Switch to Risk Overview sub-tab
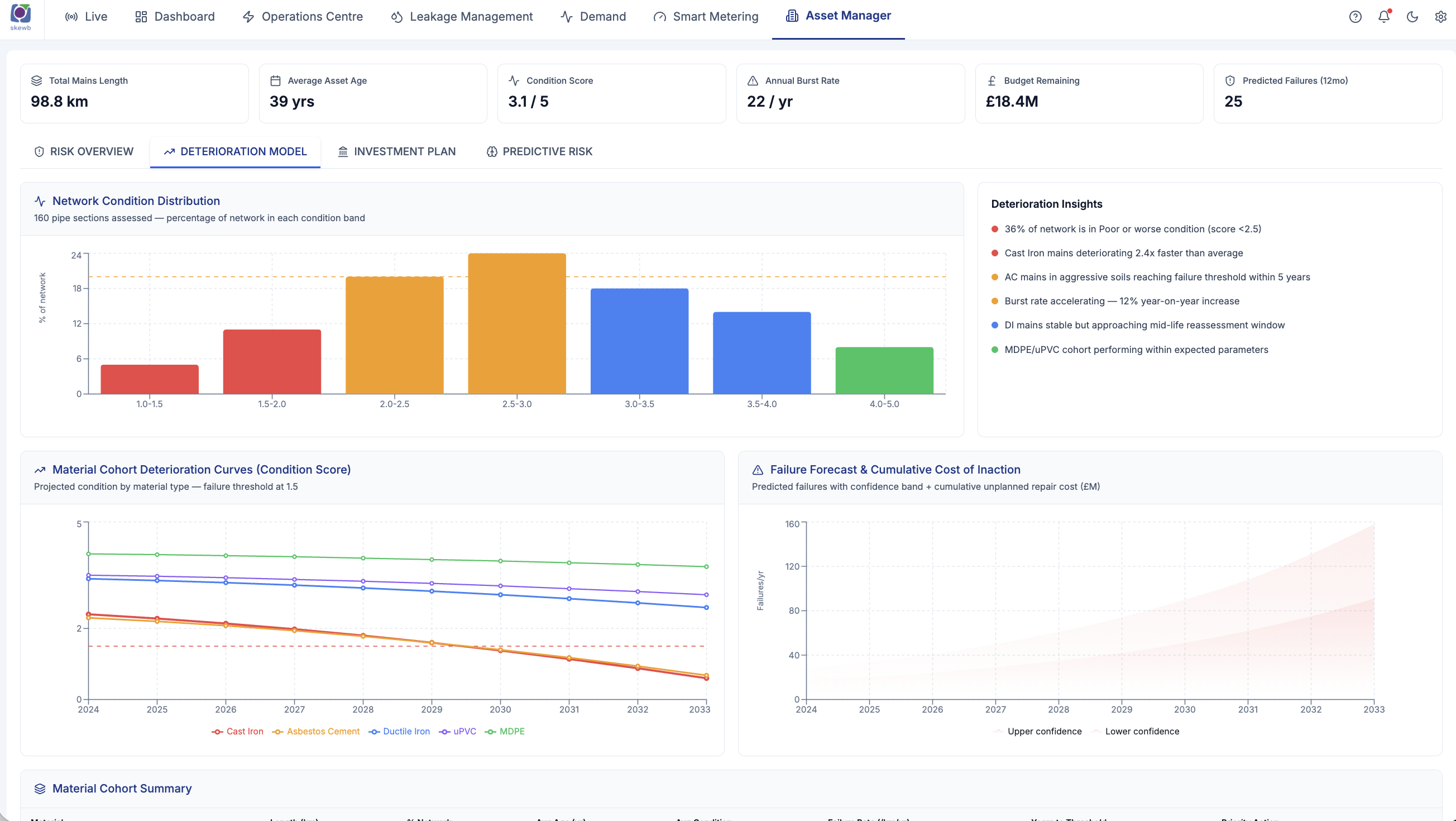This screenshot has width=1456, height=821. pyautogui.click(x=84, y=151)
